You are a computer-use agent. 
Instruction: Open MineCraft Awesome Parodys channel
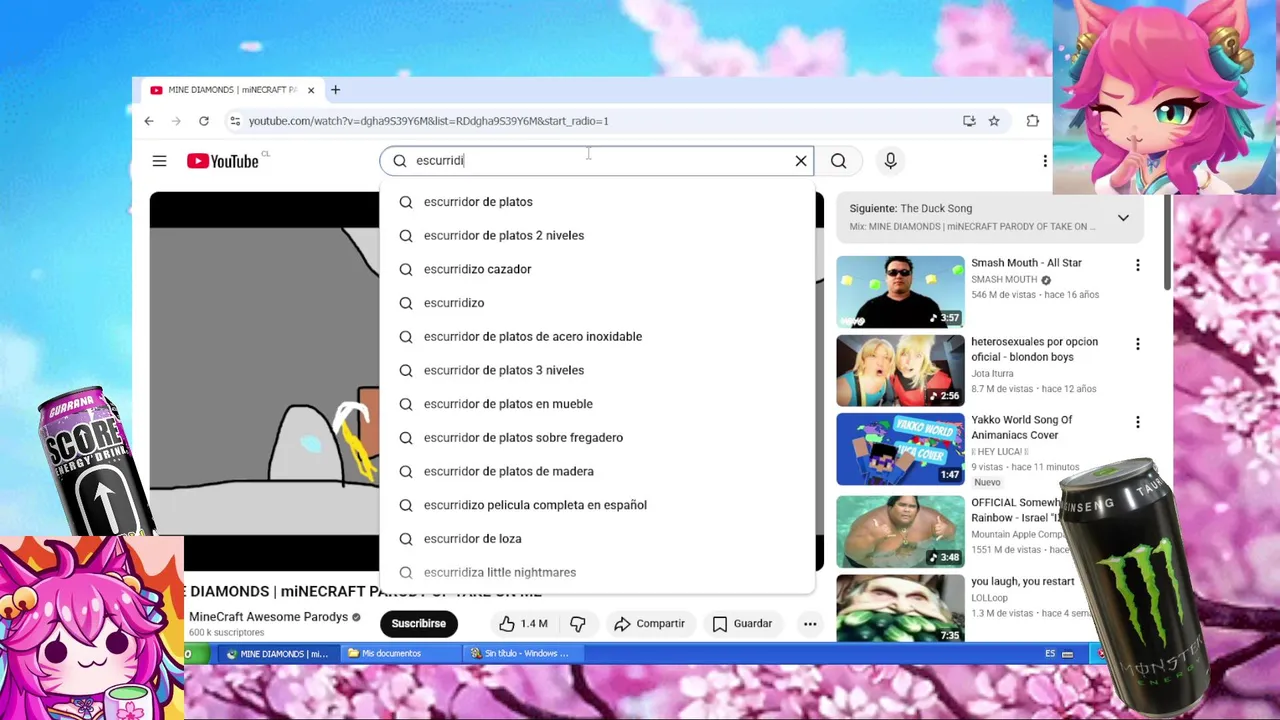[268, 617]
